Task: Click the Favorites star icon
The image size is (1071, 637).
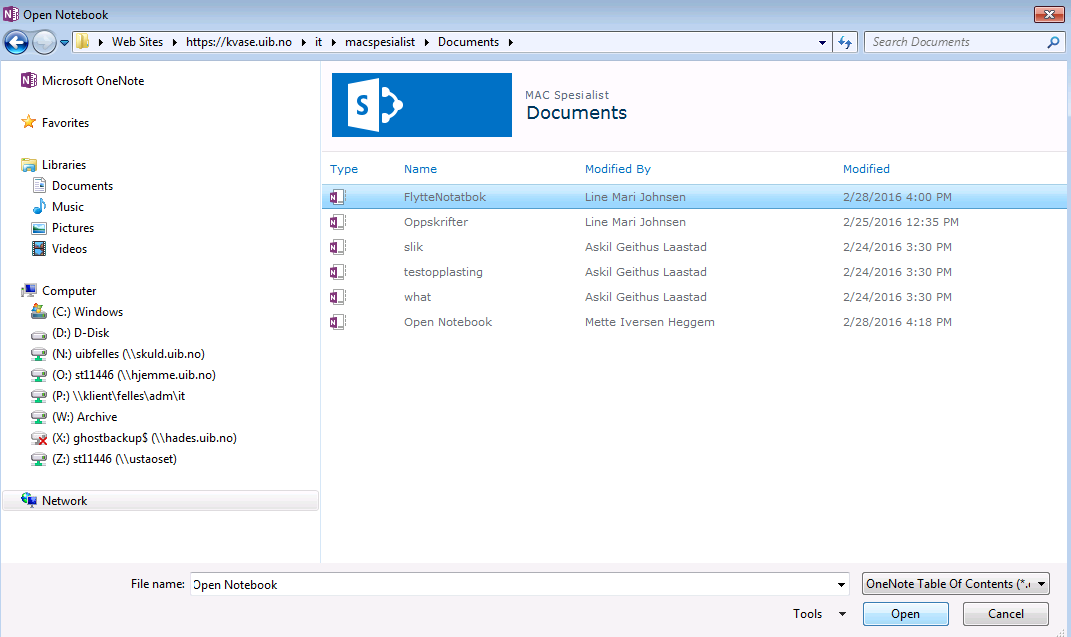Action: click(29, 123)
